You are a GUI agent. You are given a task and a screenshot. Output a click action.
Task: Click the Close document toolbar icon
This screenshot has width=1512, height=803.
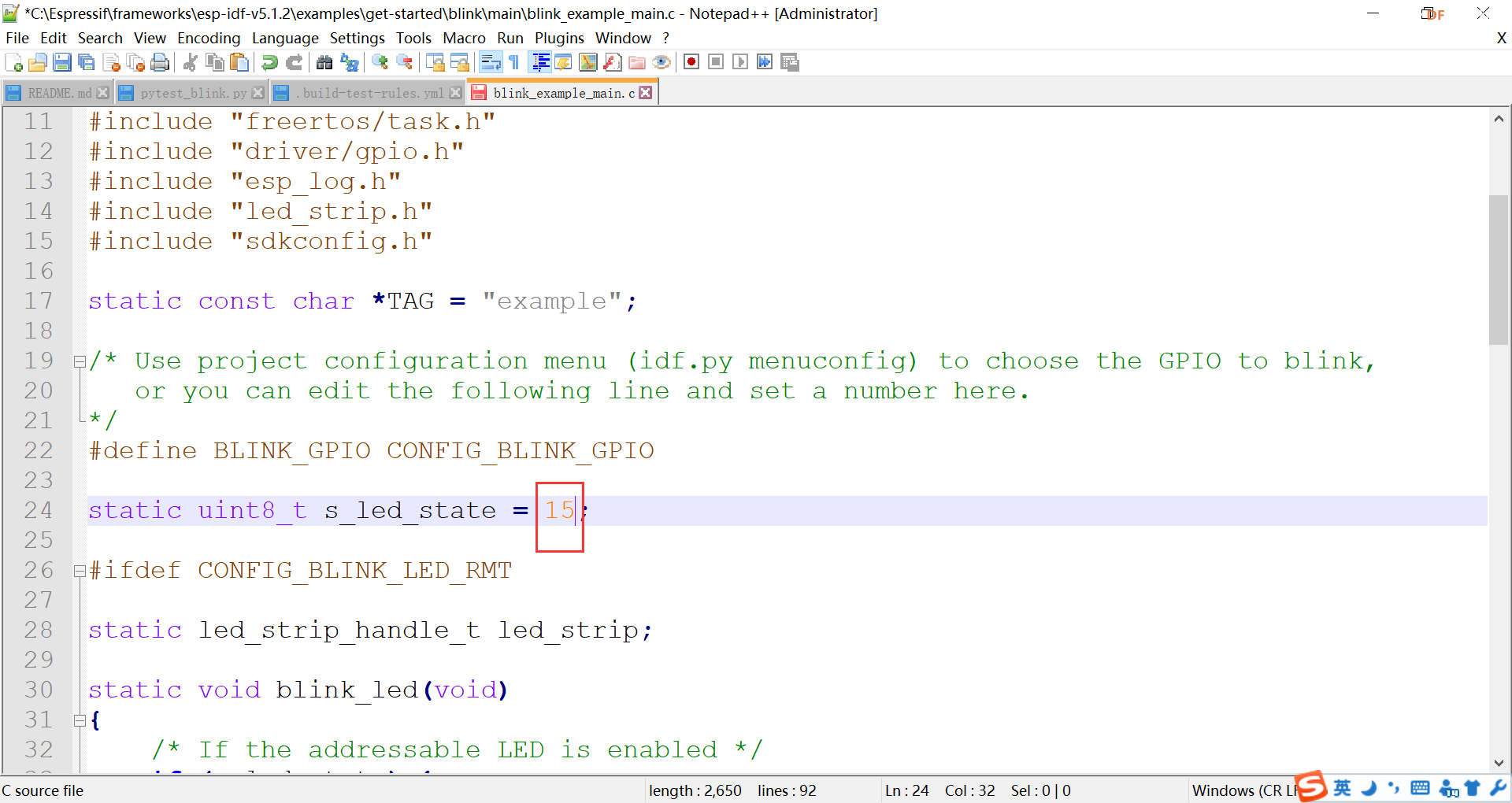click(112, 62)
